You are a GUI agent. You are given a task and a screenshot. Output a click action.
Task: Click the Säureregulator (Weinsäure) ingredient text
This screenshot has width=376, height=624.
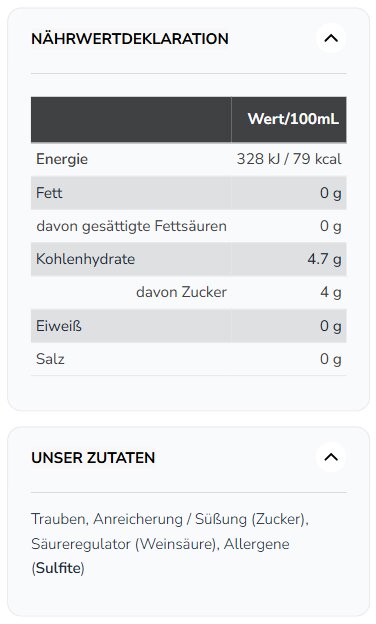(x=125, y=544)
